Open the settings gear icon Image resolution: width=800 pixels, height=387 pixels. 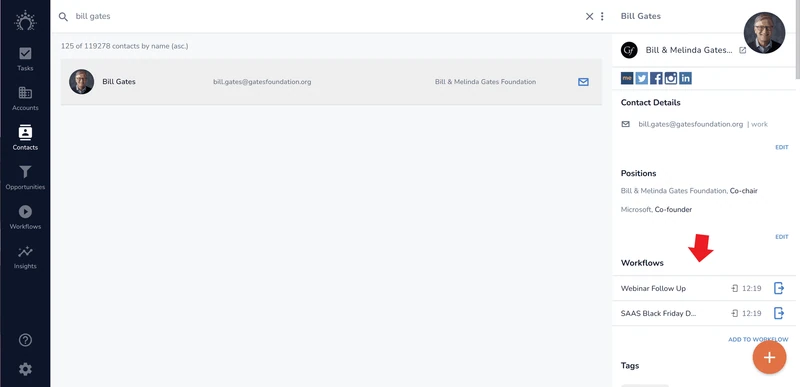tap(25, 369)
